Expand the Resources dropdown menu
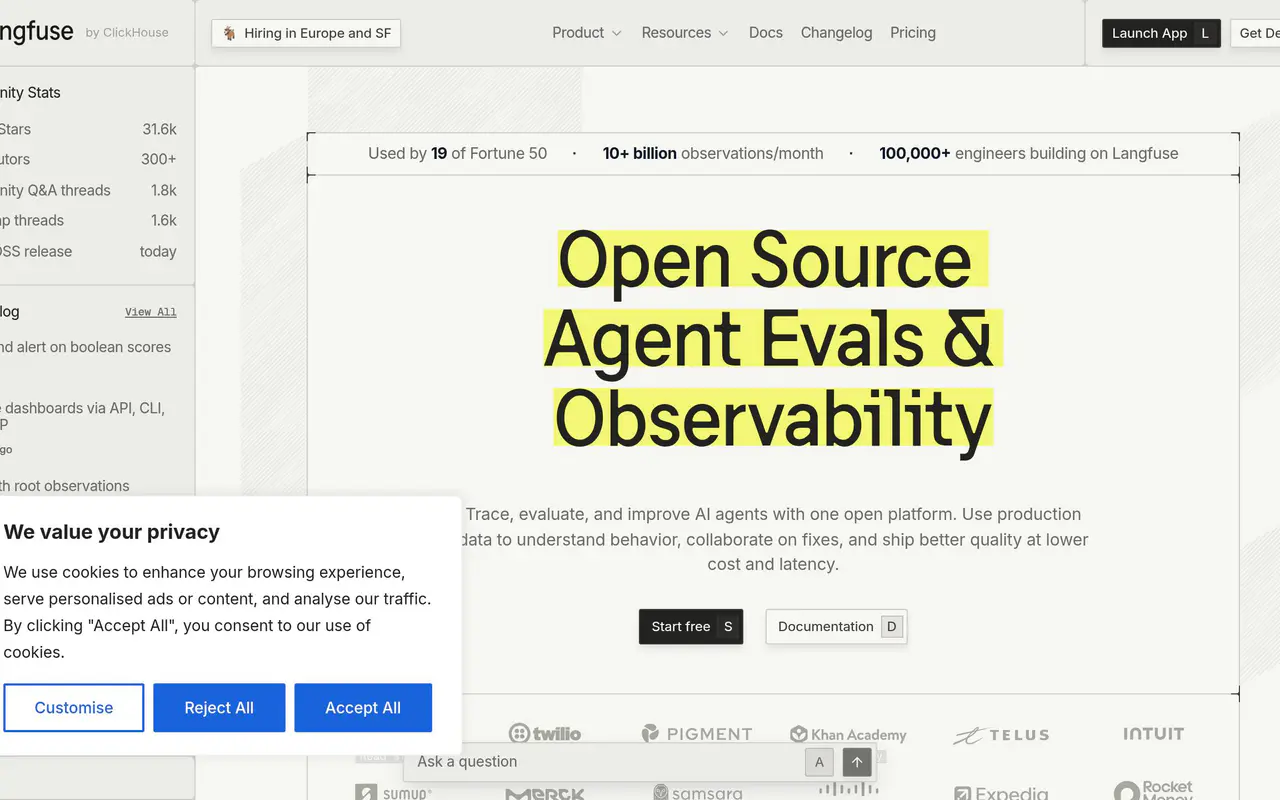Screen dimensions: 1280x800 tap(685, 33)
